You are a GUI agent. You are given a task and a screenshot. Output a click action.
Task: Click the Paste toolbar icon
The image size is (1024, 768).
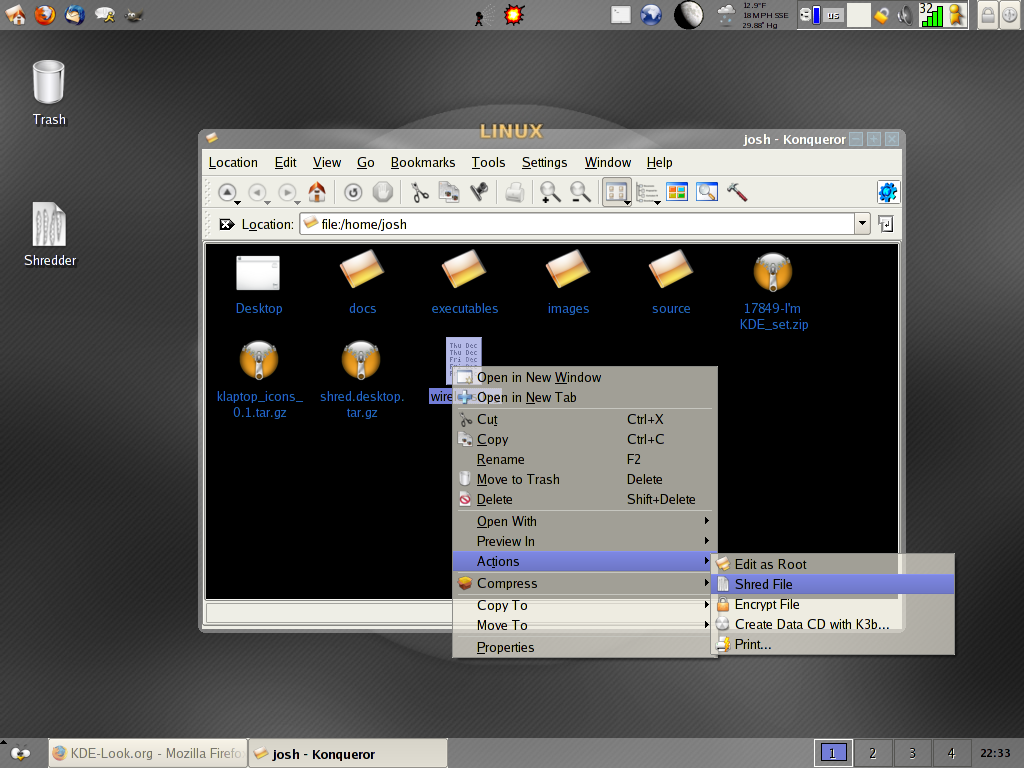(479, 192)
